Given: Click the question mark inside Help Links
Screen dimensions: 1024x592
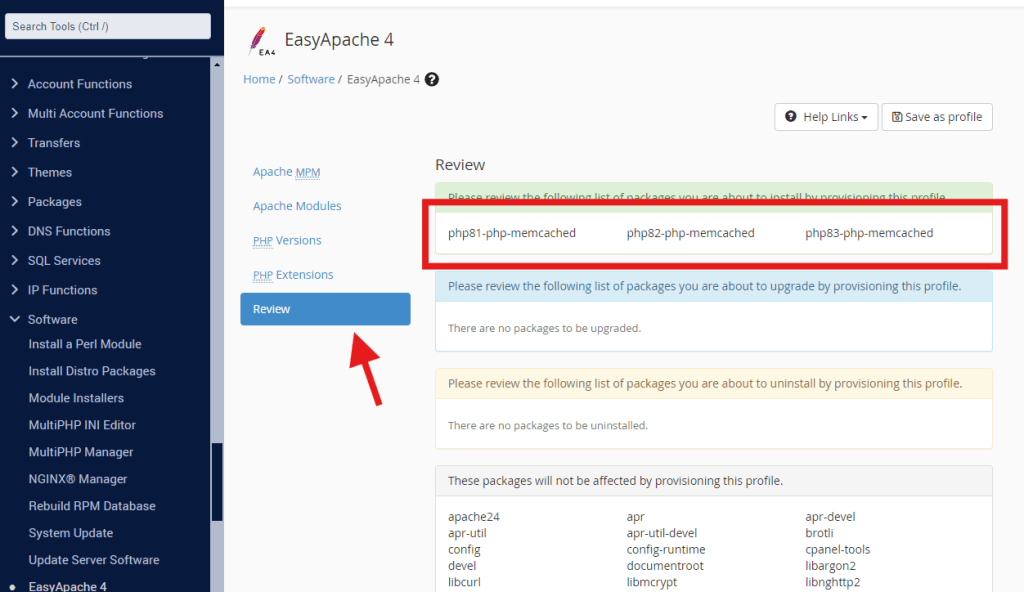Looking at the screenshot, I should point(791,117).
